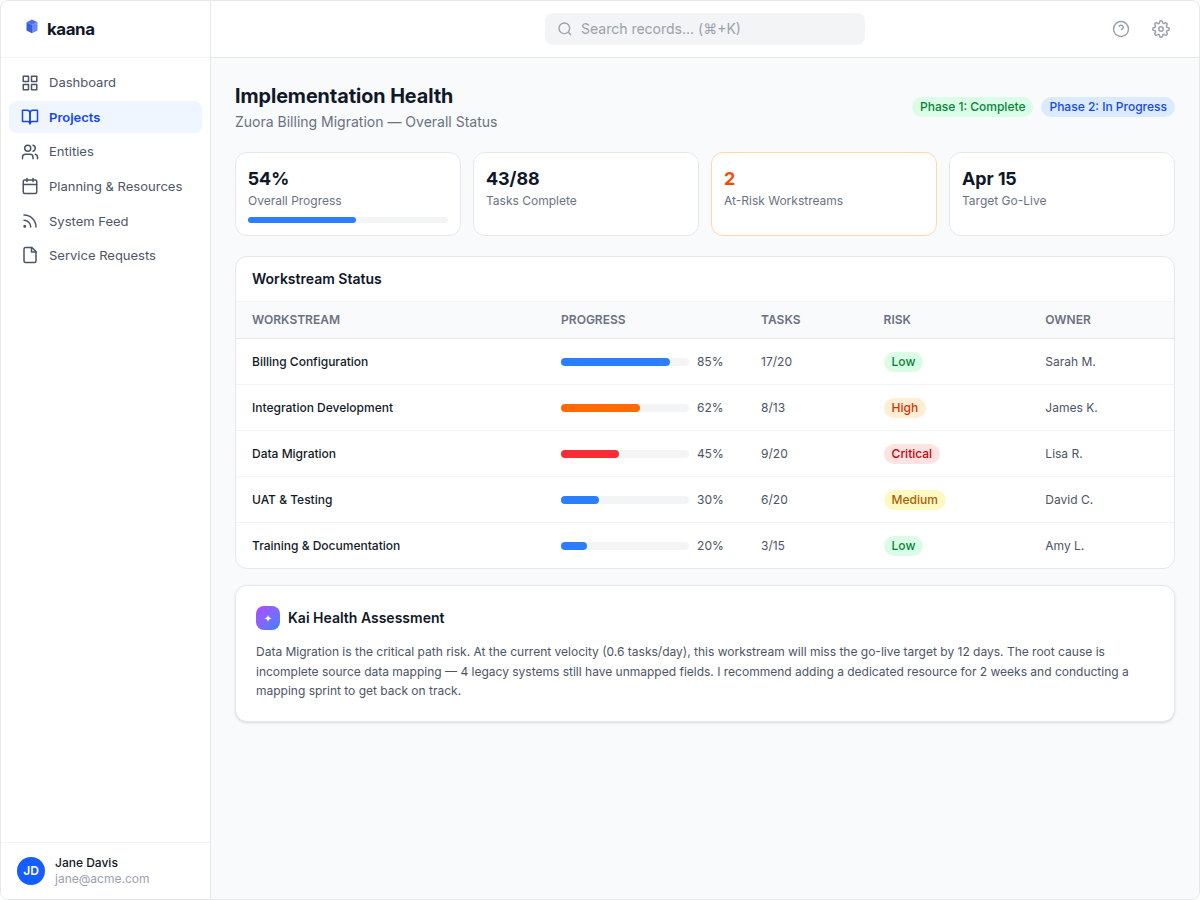This screenshot has height=900, width=1200.
Task: Click owner Sarah M. link
Action: 1070,361
